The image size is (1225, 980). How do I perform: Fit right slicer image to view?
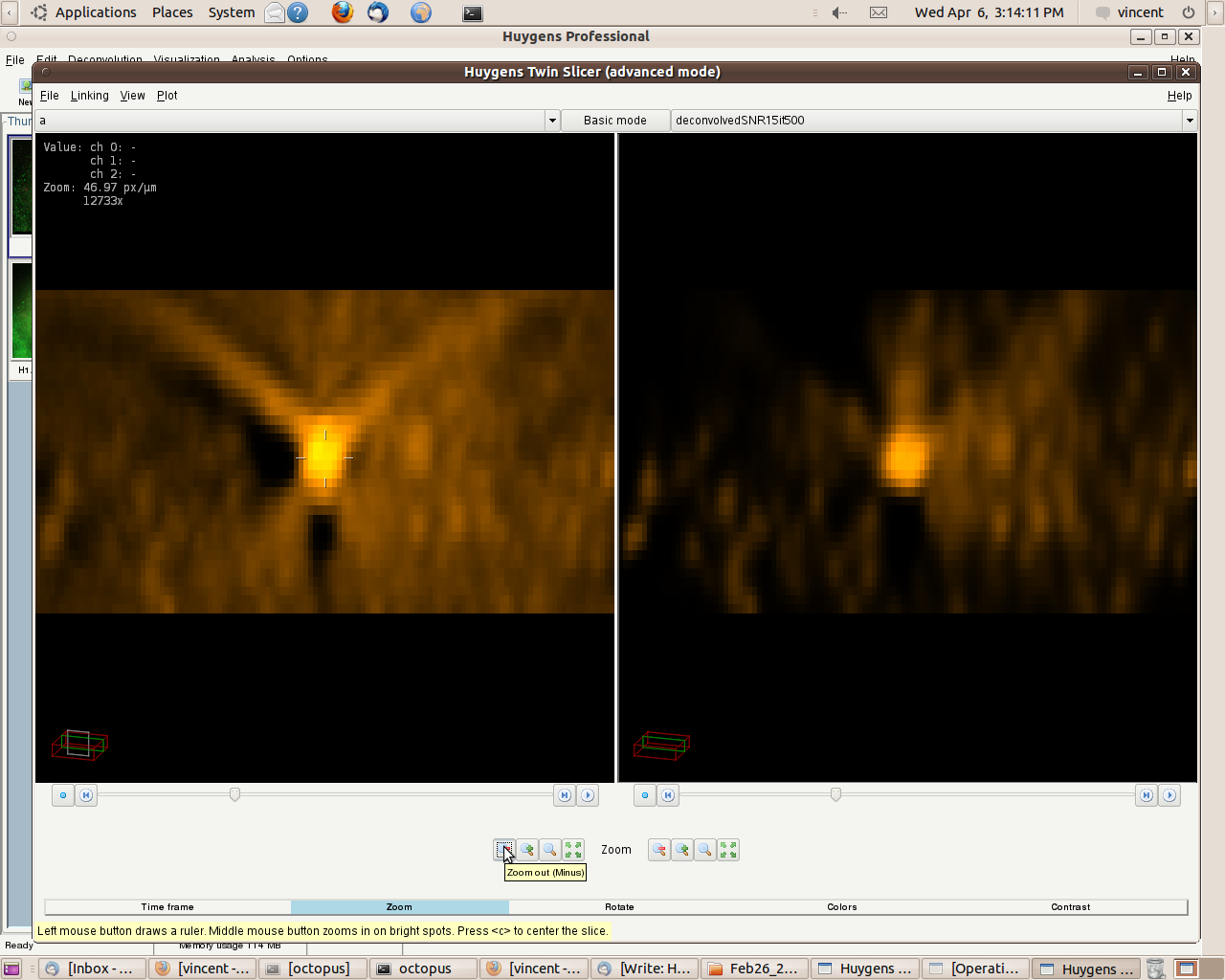pos(728,850)
